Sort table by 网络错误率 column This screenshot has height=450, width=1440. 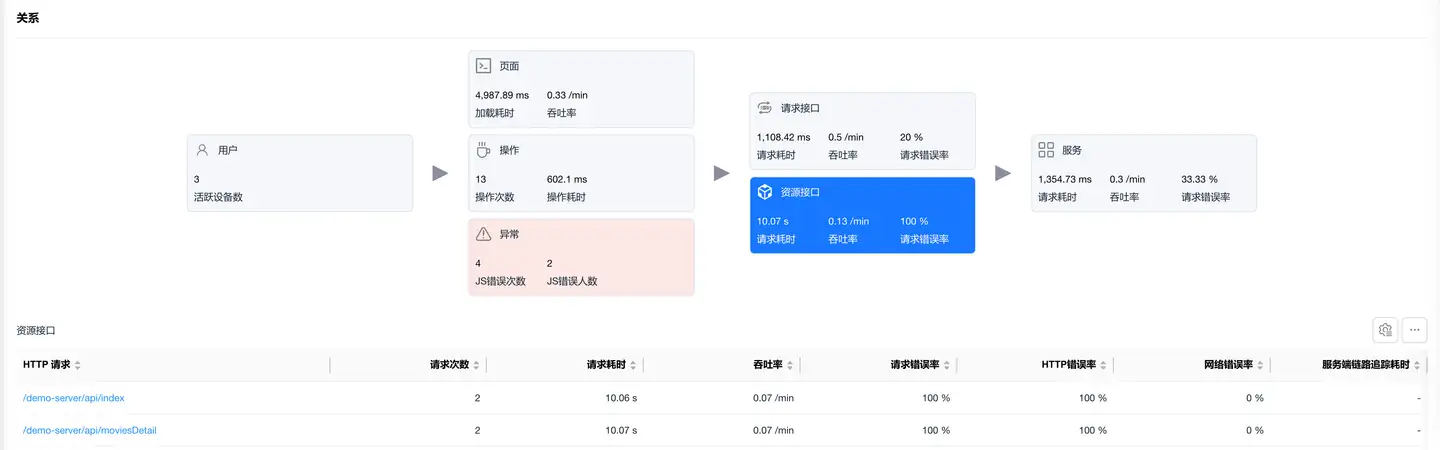(1261, 365)
